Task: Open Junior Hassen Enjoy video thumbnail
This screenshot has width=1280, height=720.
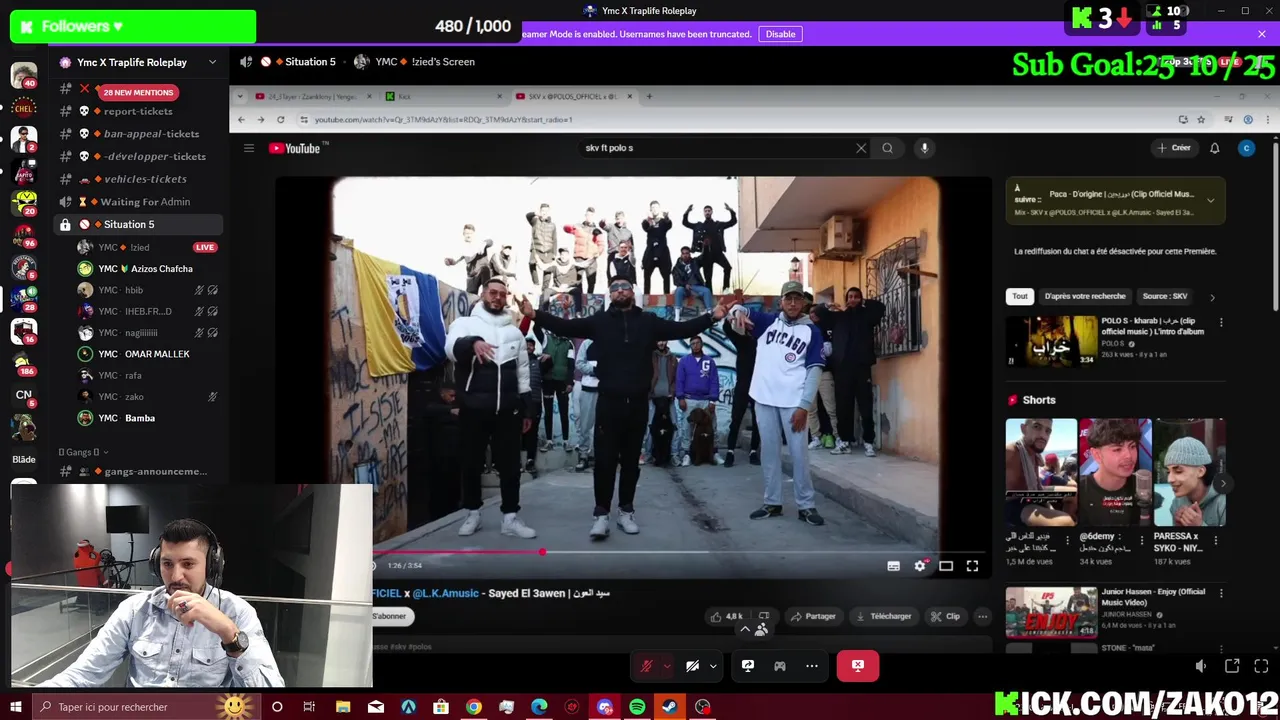Action: pos(1051,612)
